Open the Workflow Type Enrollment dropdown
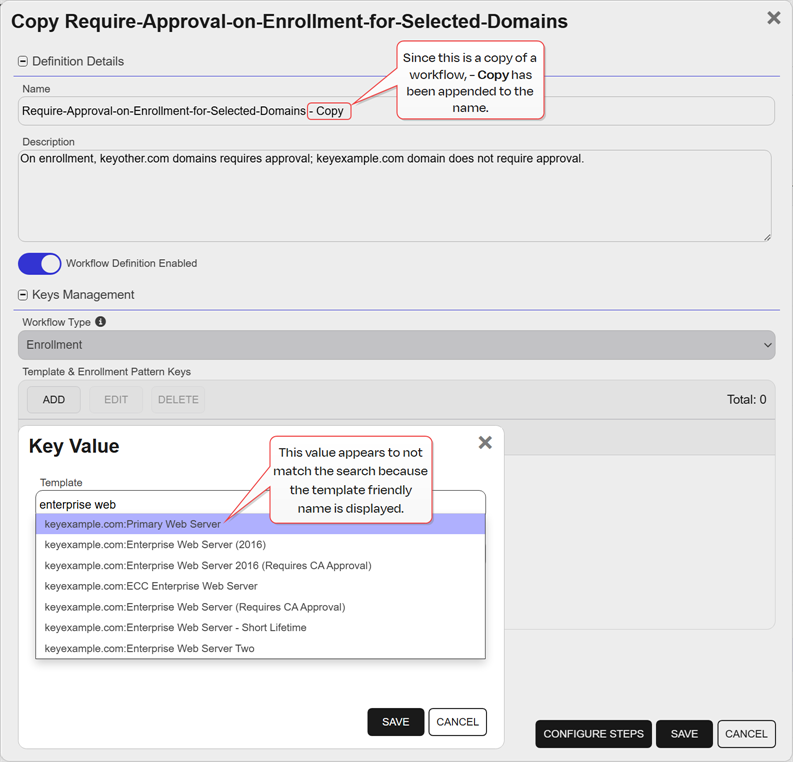 coord(397,345)
